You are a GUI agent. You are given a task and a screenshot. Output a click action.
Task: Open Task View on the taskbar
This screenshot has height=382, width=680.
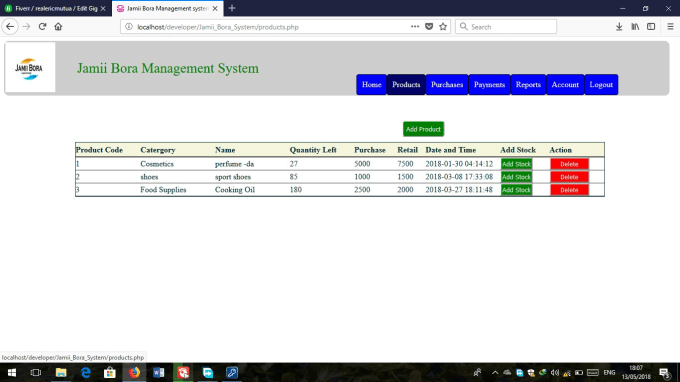click(x=36, y=372)
